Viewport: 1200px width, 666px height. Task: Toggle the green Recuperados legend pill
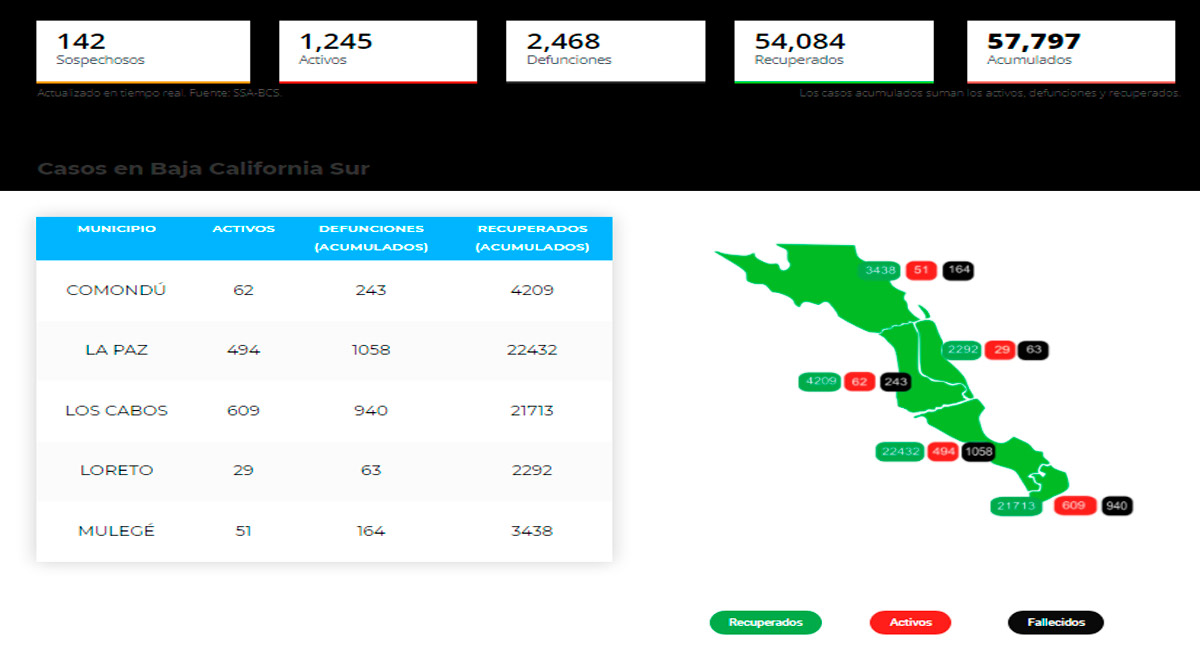(x=765, y=622)
